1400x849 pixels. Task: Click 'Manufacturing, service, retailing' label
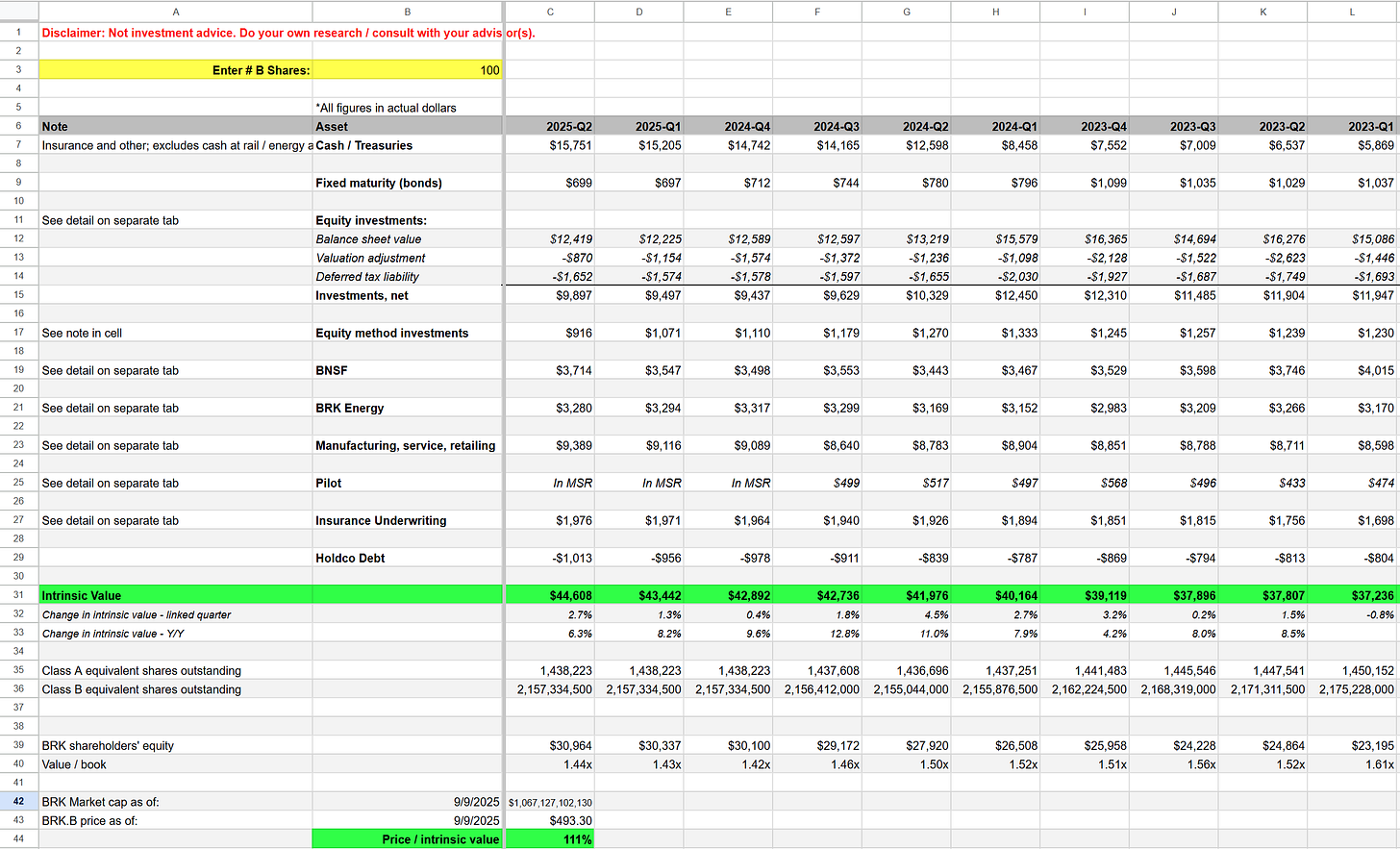tap(406, 445)
